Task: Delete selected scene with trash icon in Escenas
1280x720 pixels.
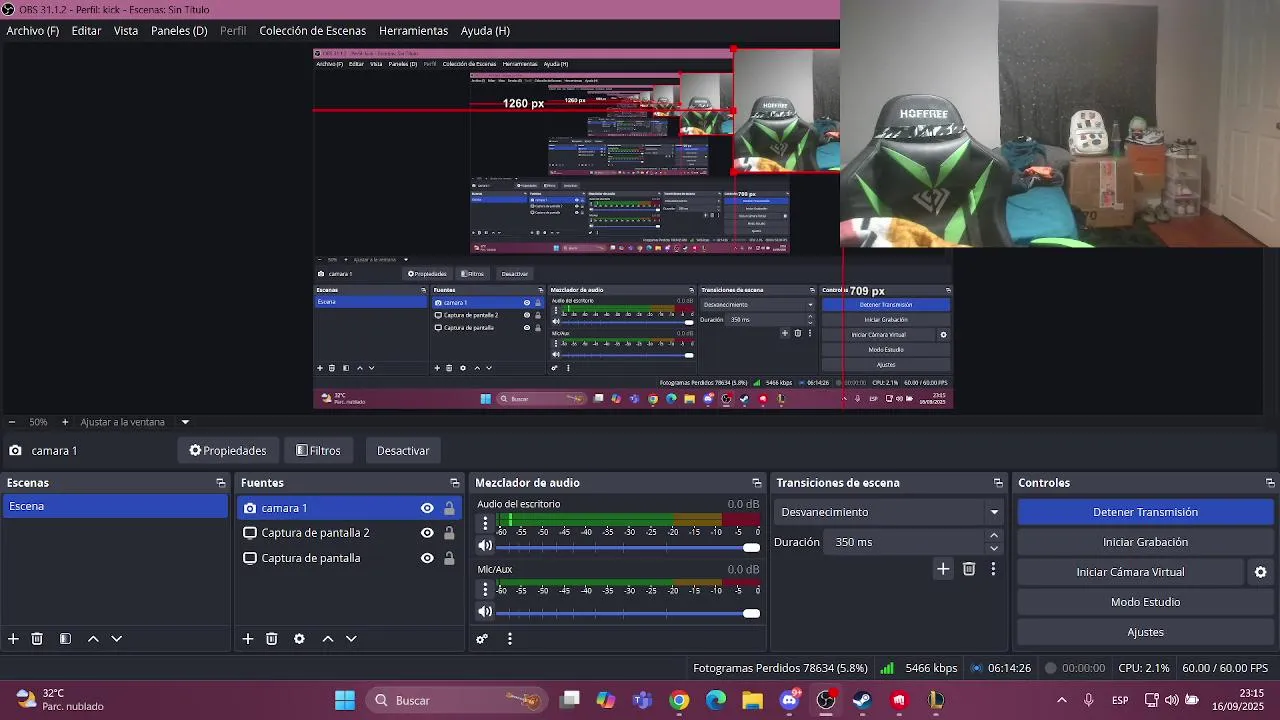Action: pyautogui.click(x=37, y=639)
